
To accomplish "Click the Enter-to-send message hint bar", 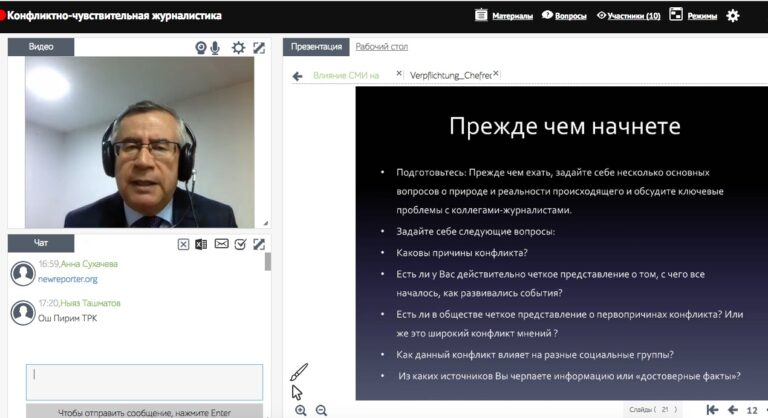I will pyautogui.click(x=144, y=412).
